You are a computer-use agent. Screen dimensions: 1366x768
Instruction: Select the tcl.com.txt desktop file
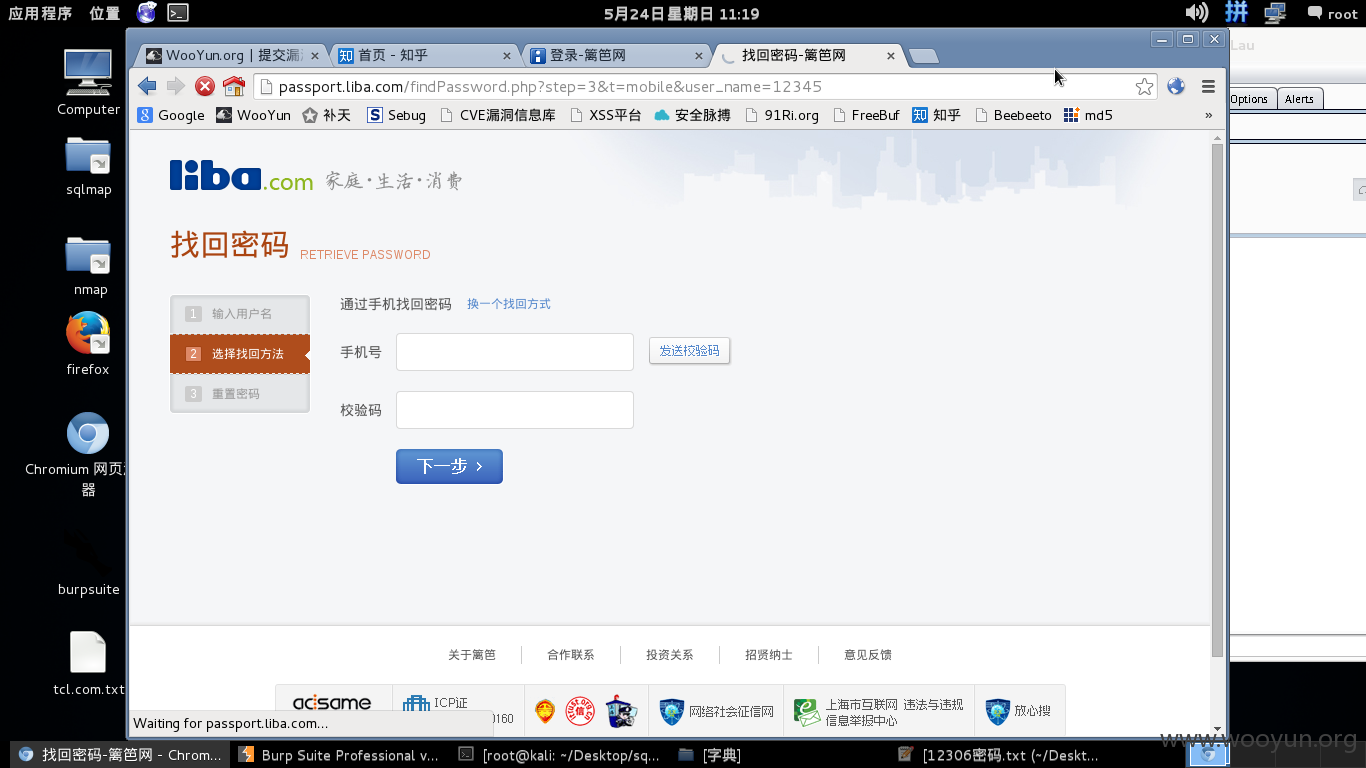[x=88, y=664]
